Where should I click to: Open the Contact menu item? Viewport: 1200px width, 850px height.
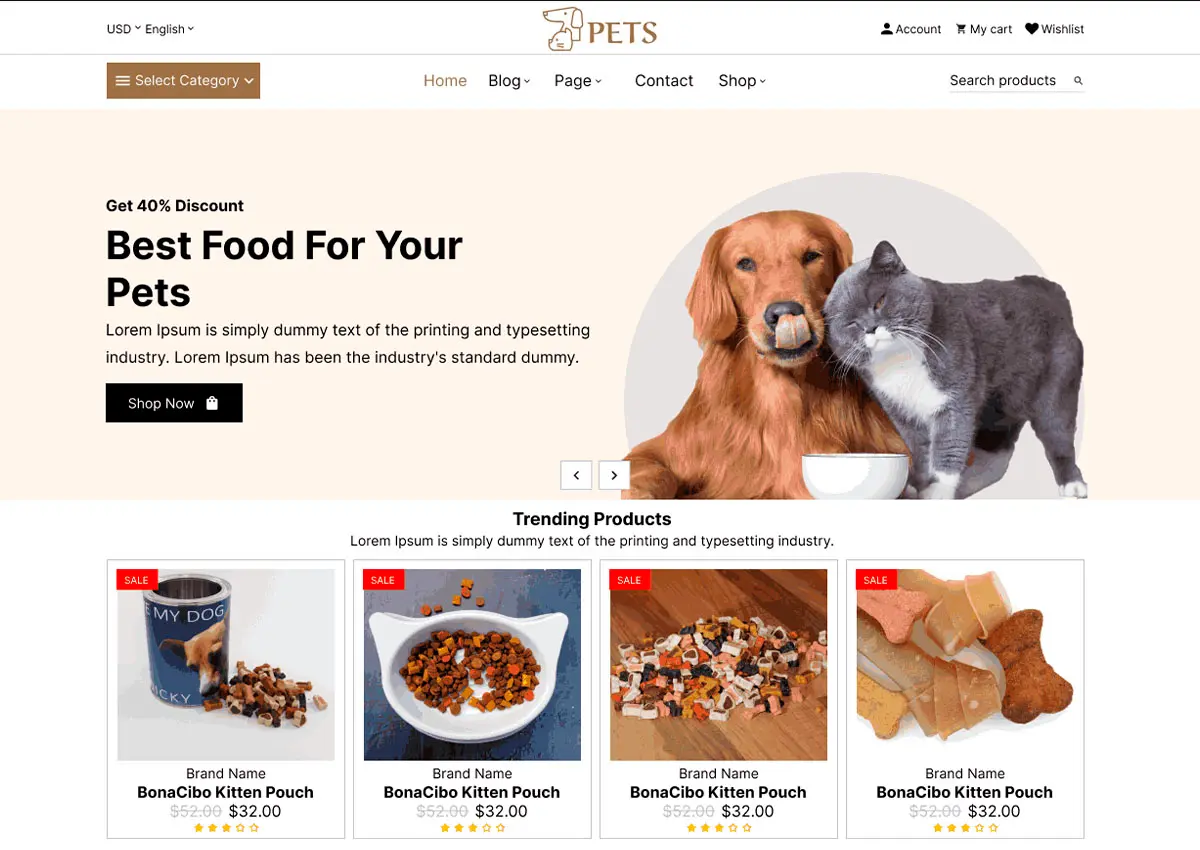(x=664, y=81)
